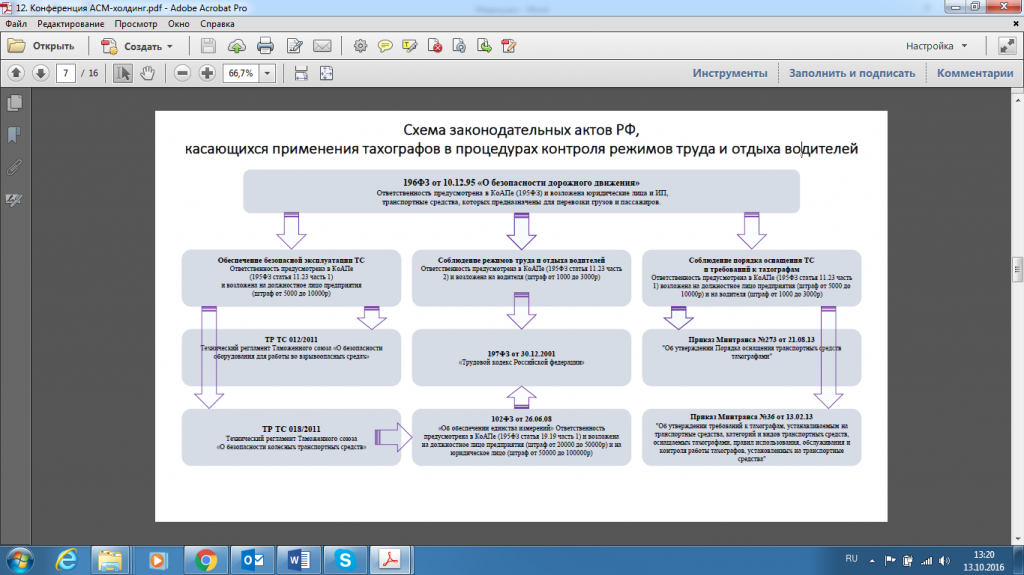This screenshot has width=1024, height=575.
Task: Click the Open folder icon
Action: pos(16,46)
